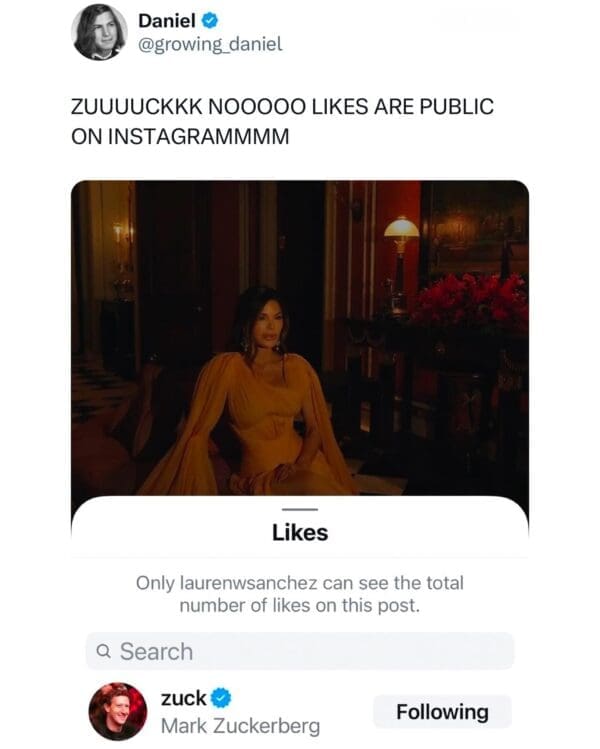Viewport: 600px width, 749px height.
Task: Select the Daniel display name
Action: [x=167, y=21]
